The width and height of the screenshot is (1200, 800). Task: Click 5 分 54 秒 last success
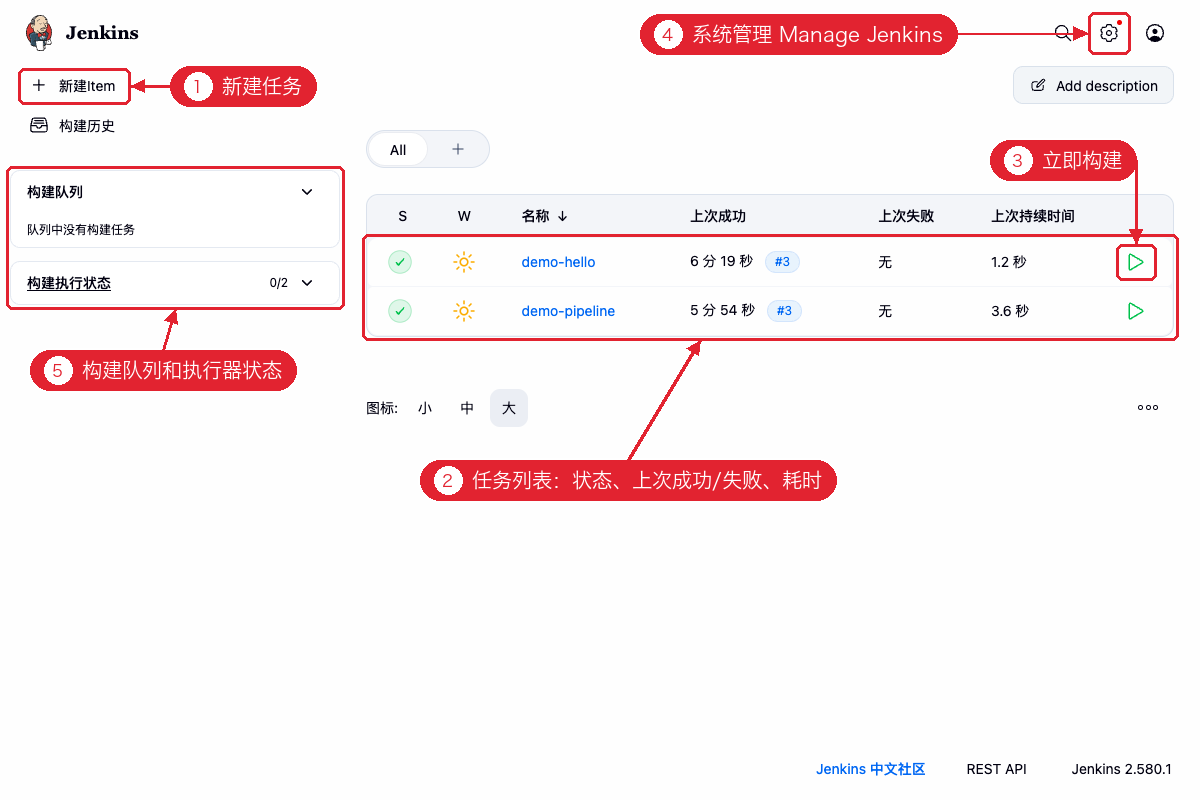coord(722,311)
